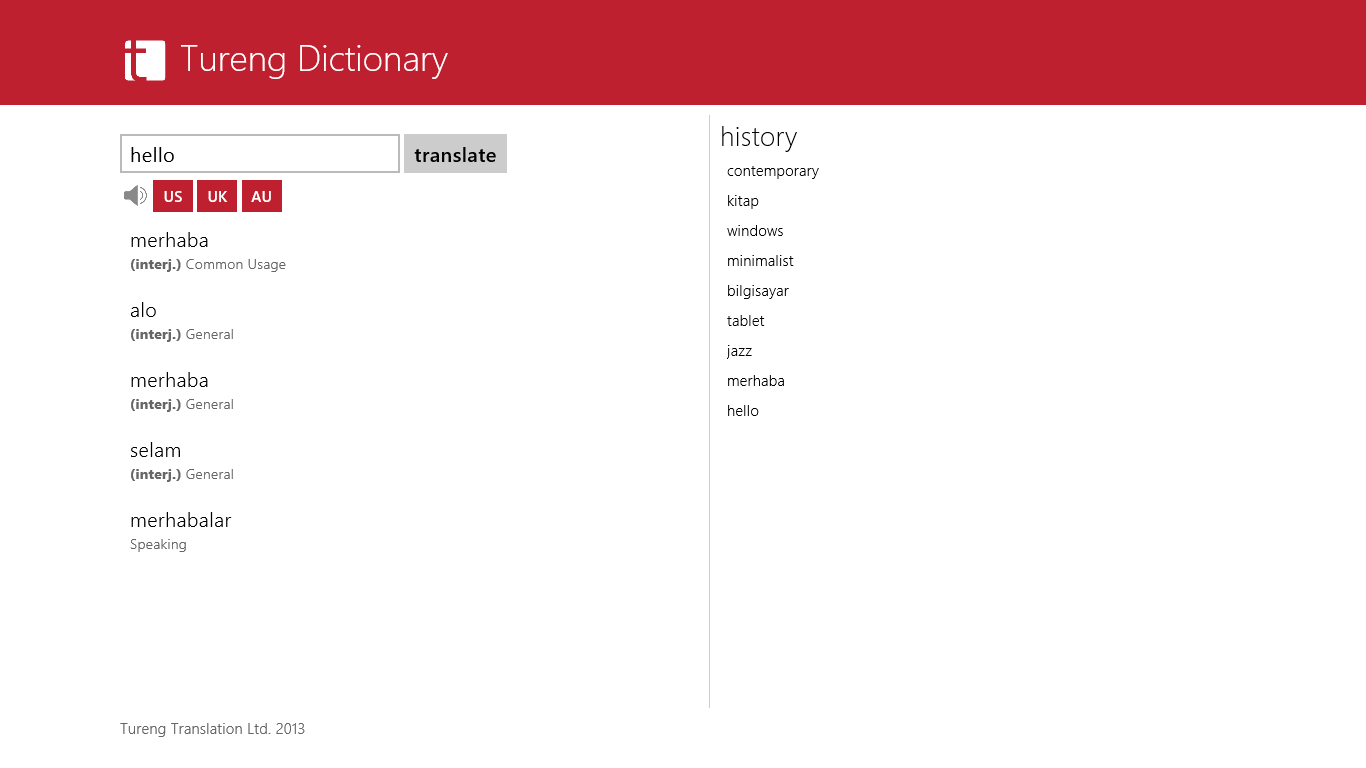Image resolution: width=1366 pixels, height=768 pixels.
Task: Reopen windows from history list
Action: (x=755, y=231)
